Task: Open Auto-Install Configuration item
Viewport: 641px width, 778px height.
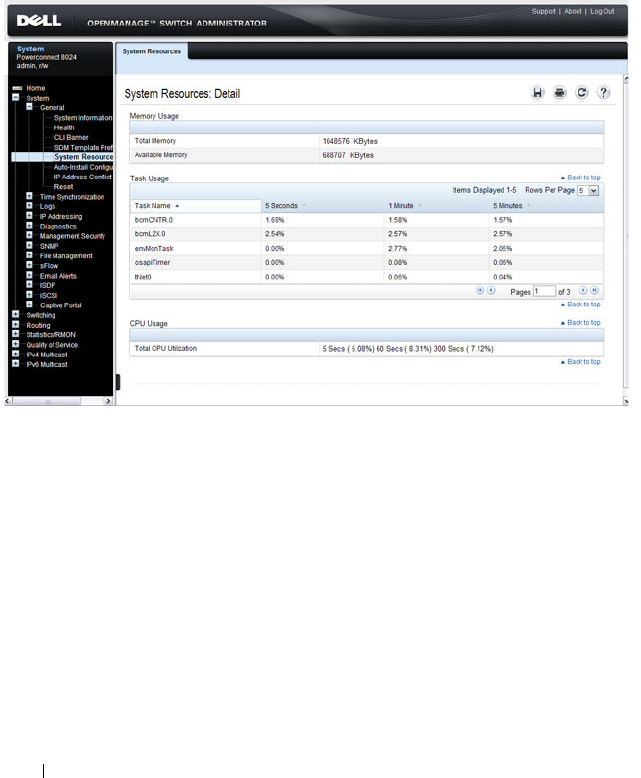Action: [x=83, y=167]
